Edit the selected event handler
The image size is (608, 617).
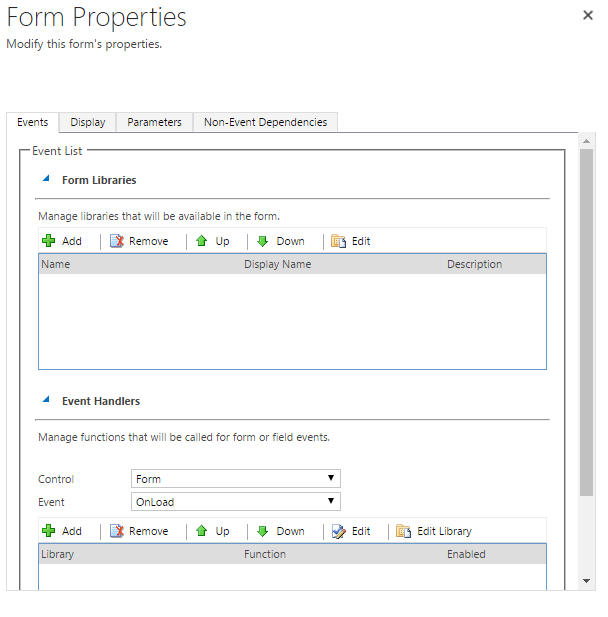pyautogui.click(x=351, y=531)
